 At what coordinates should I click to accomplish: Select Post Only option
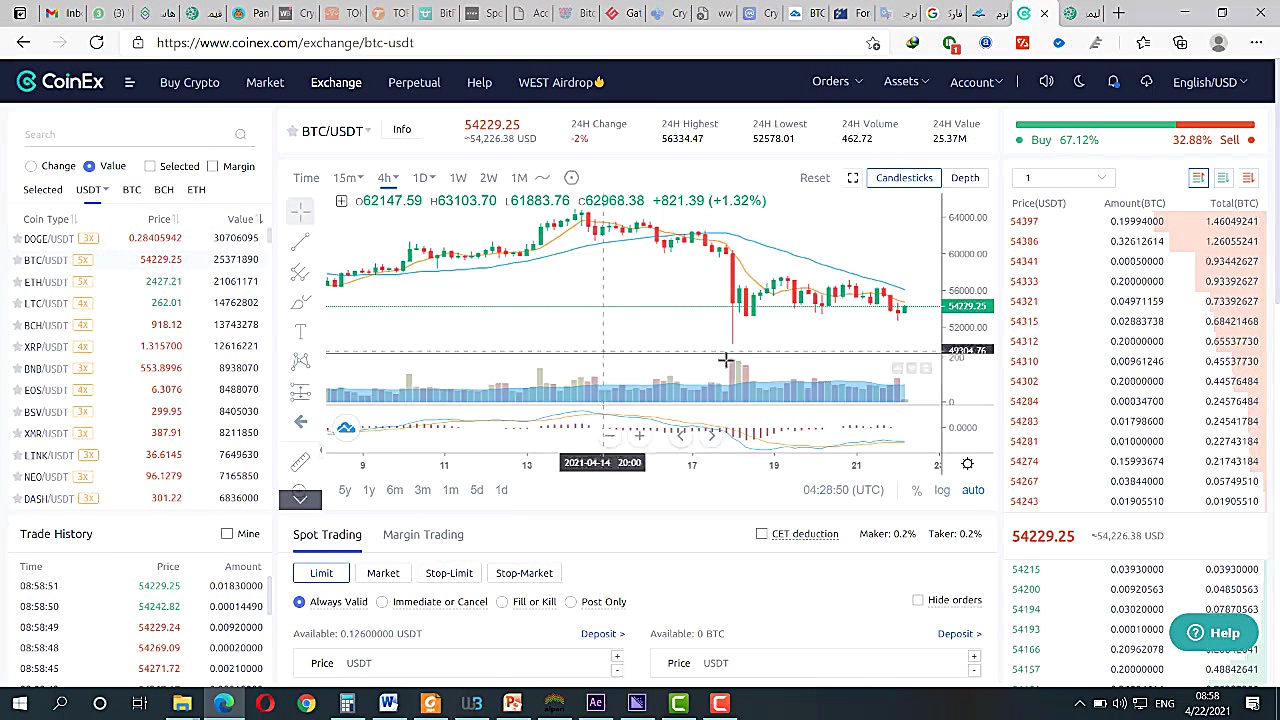pyautogui.click(x=570, y=602)
